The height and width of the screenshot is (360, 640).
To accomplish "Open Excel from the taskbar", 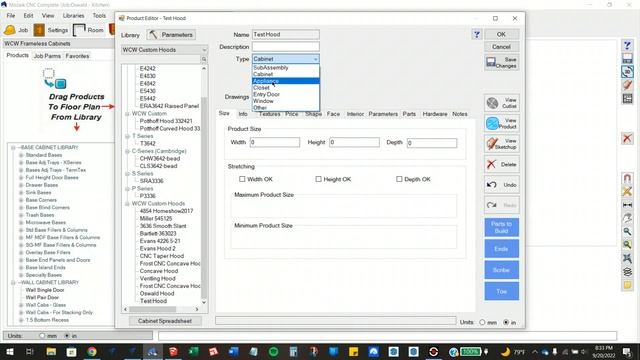I will click(193, 351).
